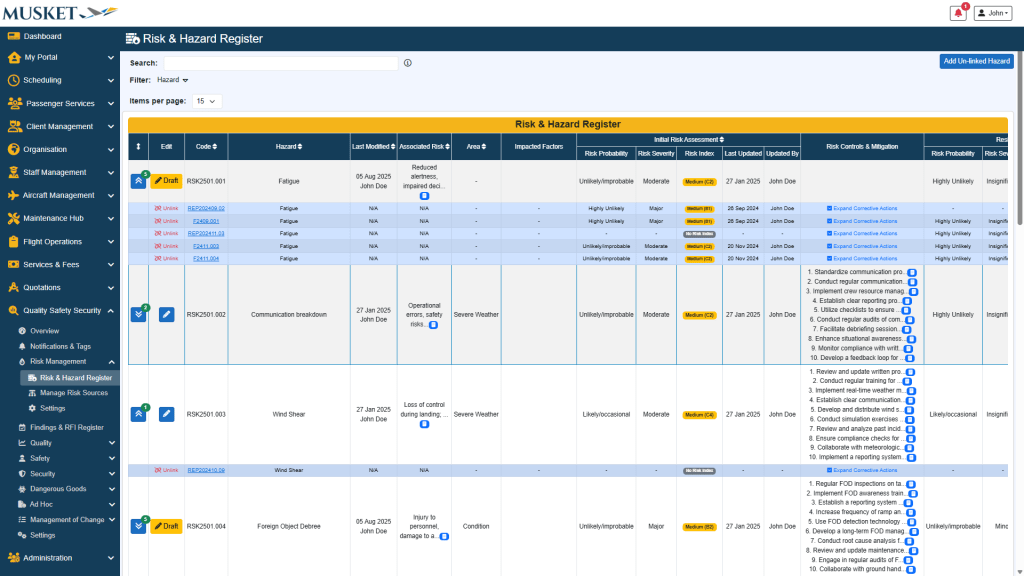The width and height of the screenshot is (1024, 576).
Task: Click the pencil edit icon for RSK2501.002
Action: [x=167, y=314]
